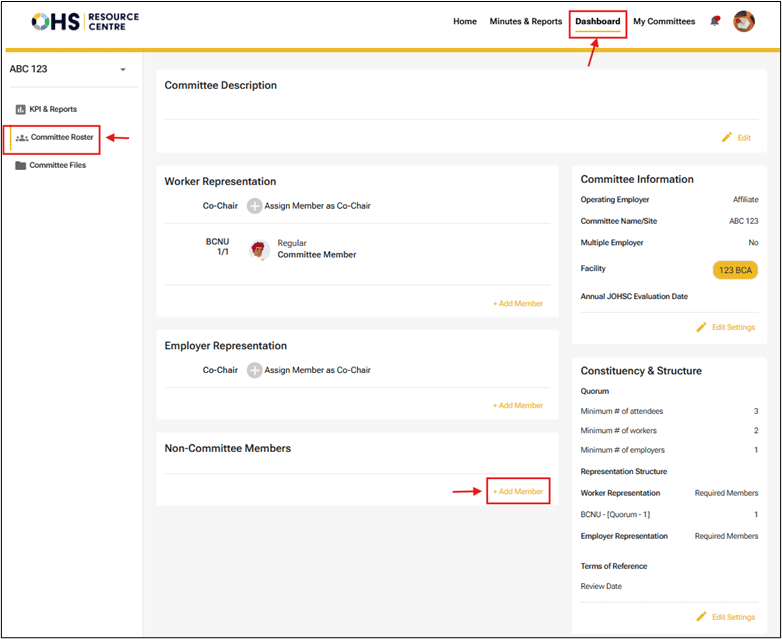Open the user profile avatar menu
The image size is (782, 639).
pyautogui.click(x=744, y=21)
